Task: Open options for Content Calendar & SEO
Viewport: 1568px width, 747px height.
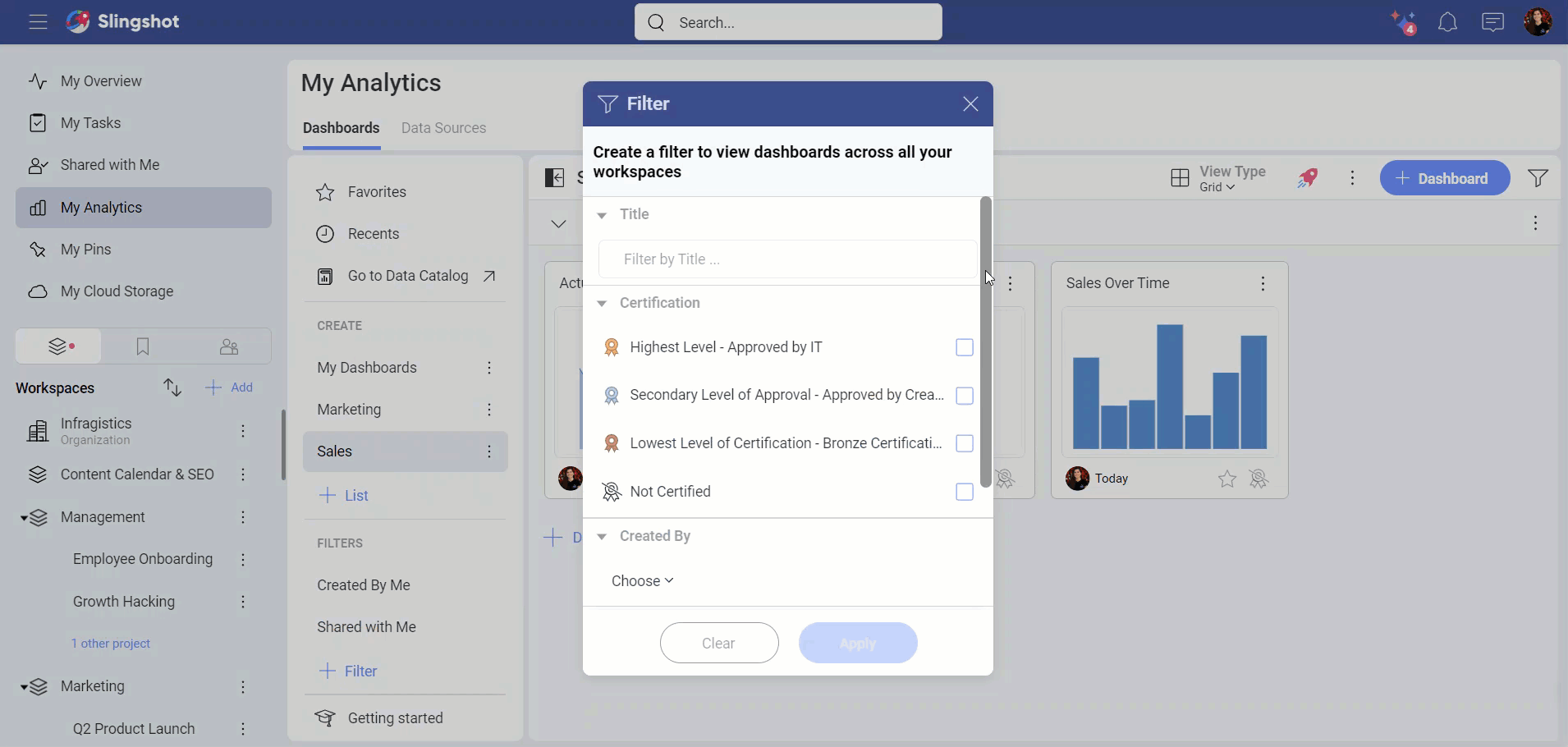Action: tap(243, 474)
